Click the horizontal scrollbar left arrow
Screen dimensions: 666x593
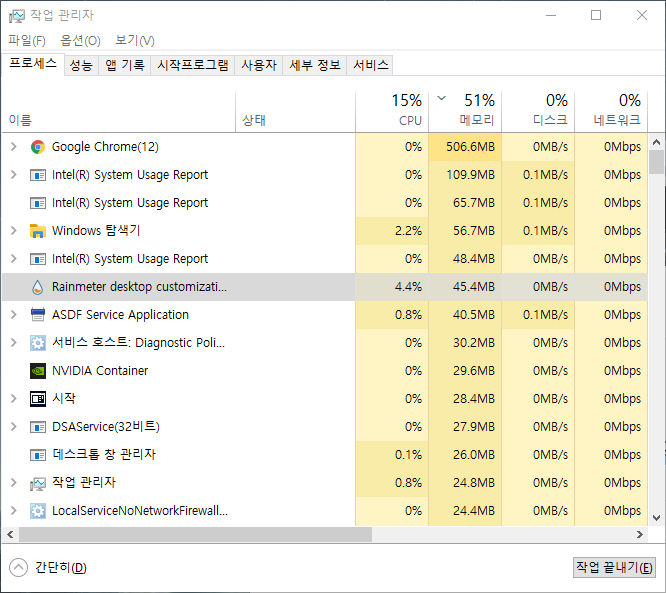[x=10, y=535]
